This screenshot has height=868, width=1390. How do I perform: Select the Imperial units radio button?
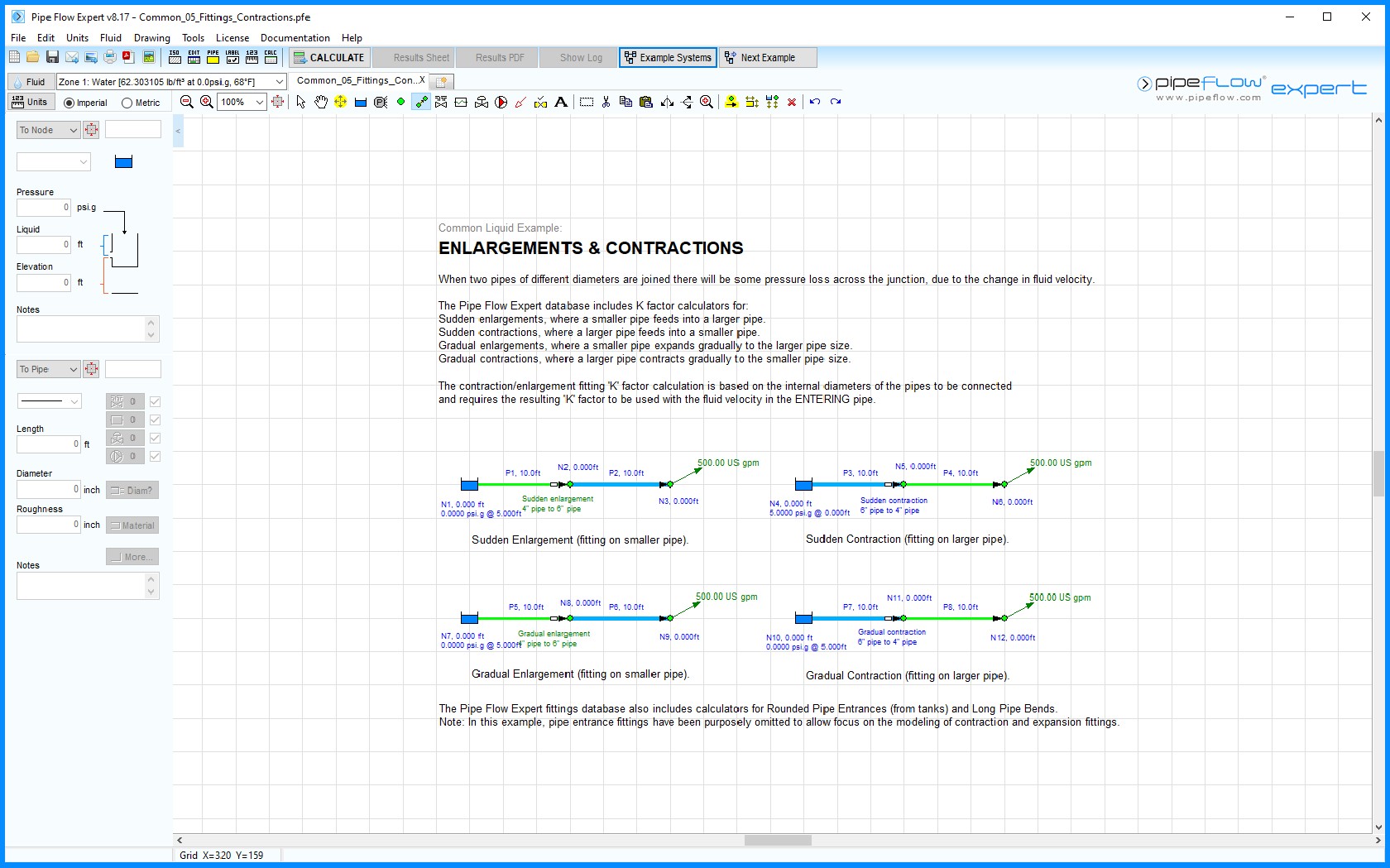tap(69, 103)
